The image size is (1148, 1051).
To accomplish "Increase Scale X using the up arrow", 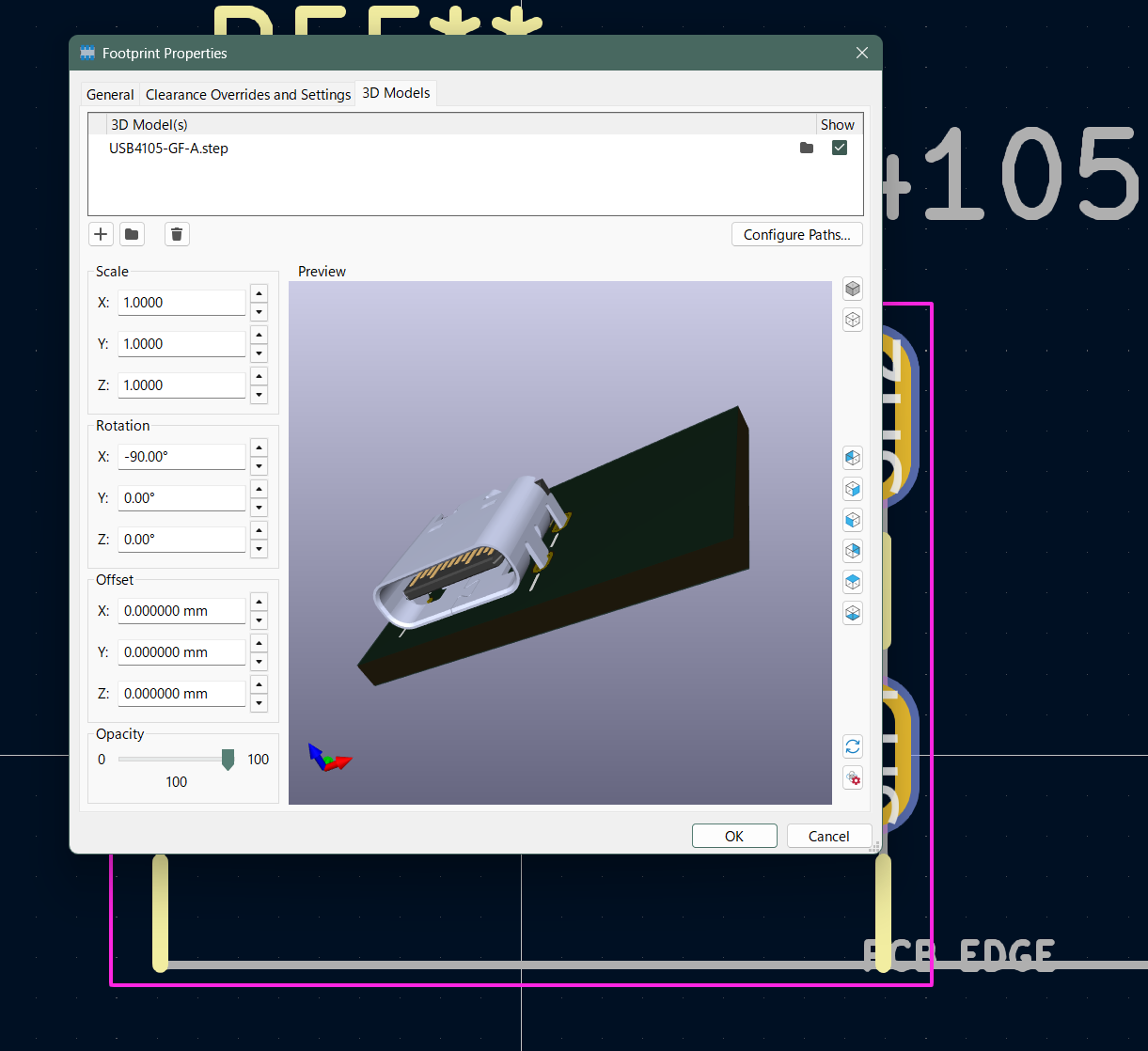I will tap(259, 293).
